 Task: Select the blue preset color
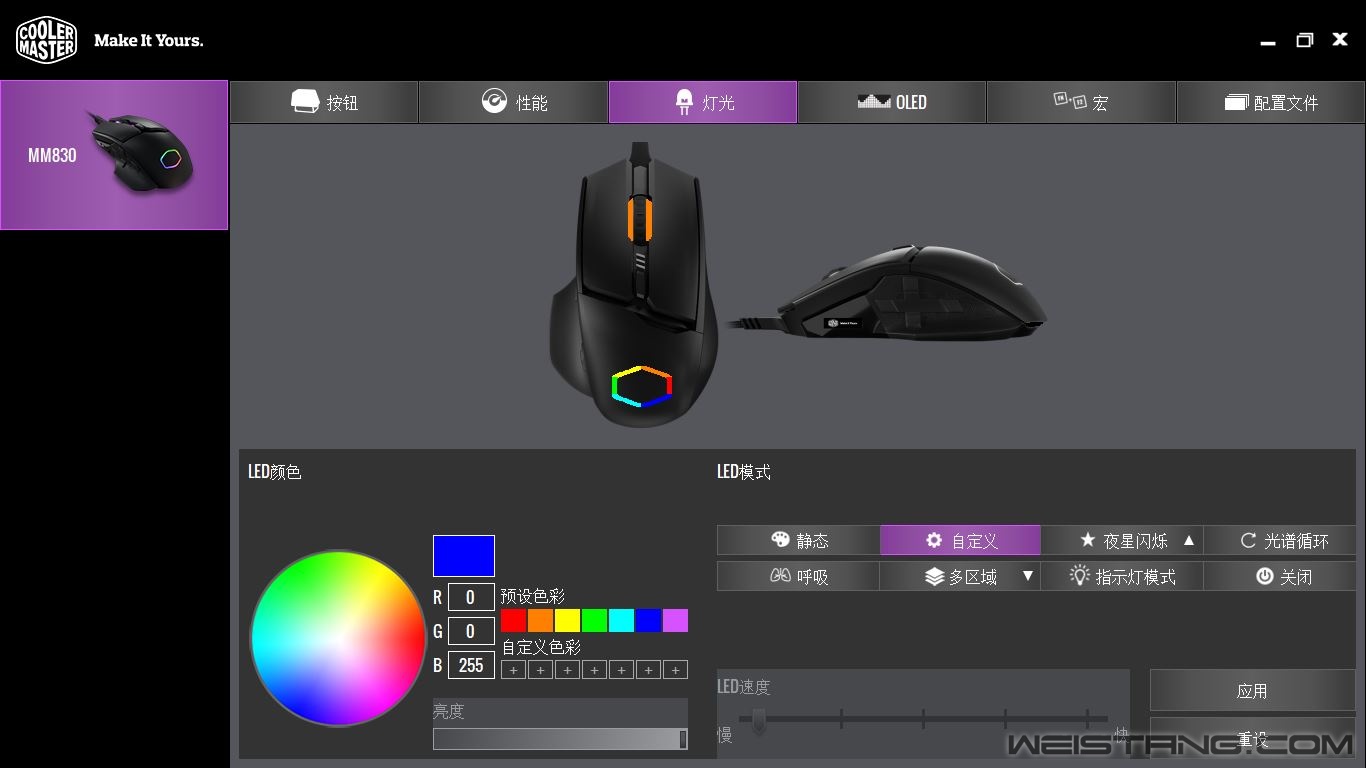point(648,620)
